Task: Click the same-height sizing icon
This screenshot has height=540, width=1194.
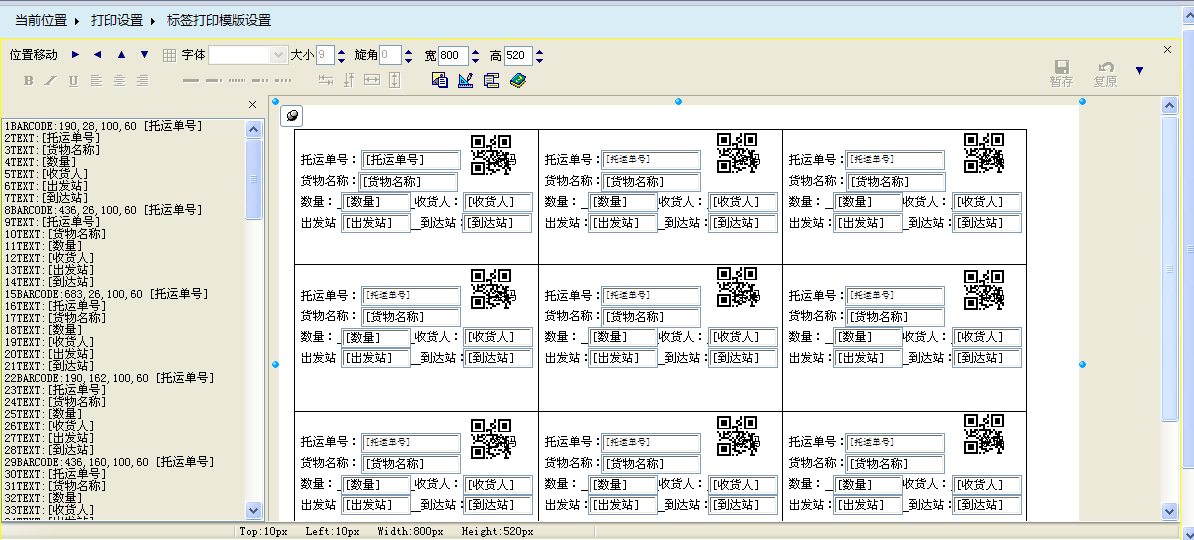Action: click(394, 80)
